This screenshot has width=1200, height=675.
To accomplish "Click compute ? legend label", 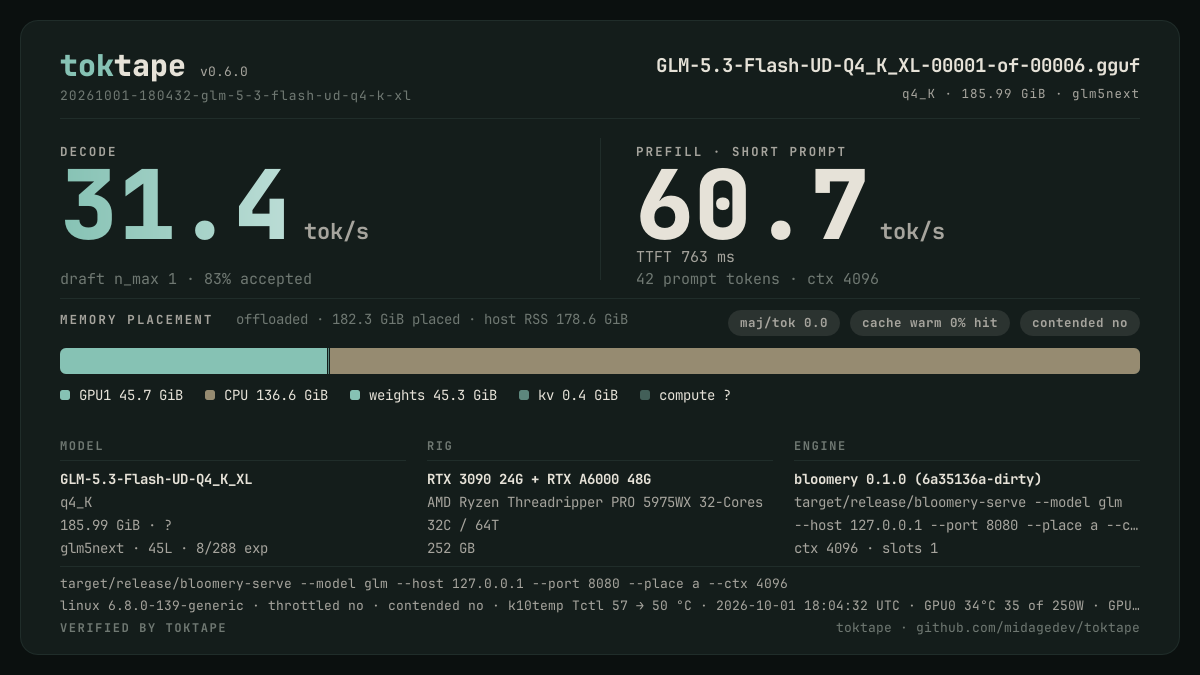I will point(695,395).
